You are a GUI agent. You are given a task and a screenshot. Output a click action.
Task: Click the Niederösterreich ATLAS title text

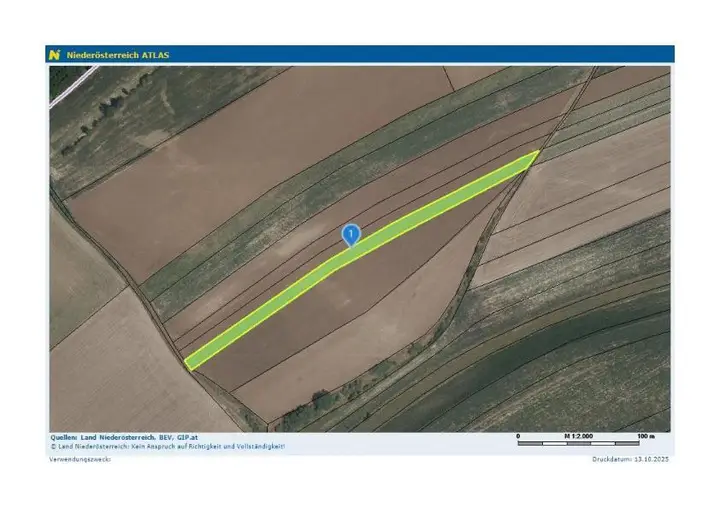pos(118,55)
